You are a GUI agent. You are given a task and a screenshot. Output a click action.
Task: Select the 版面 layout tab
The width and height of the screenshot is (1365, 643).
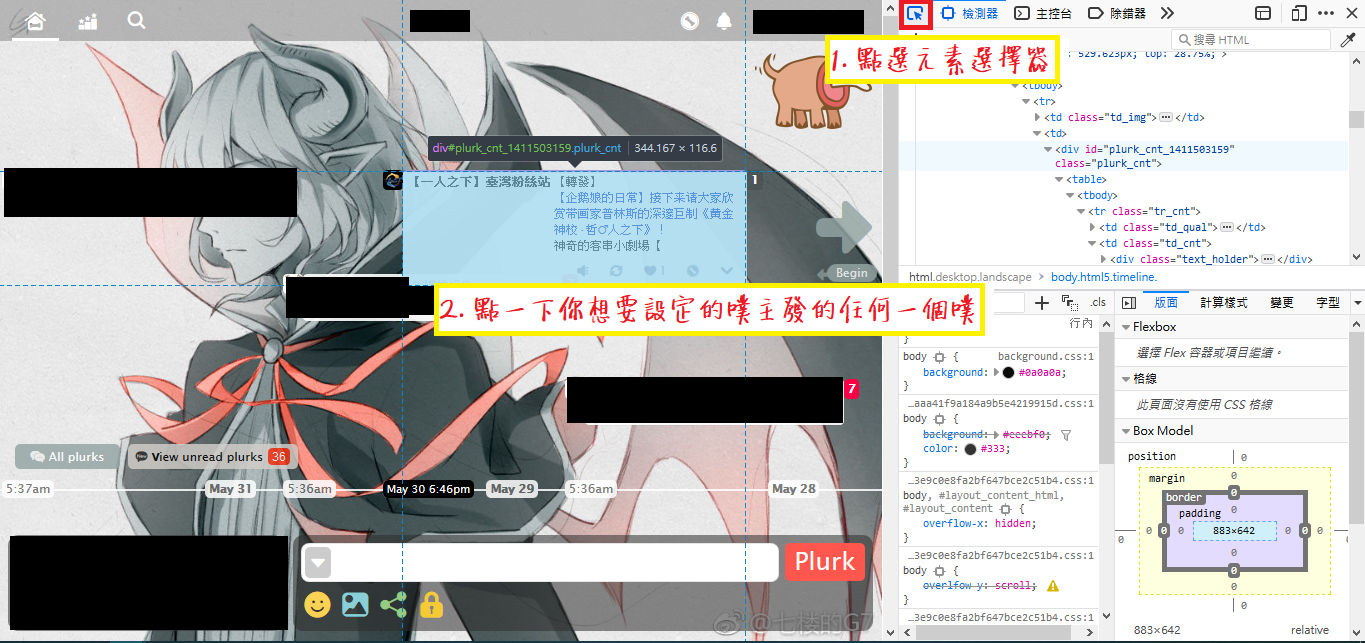1166,303
